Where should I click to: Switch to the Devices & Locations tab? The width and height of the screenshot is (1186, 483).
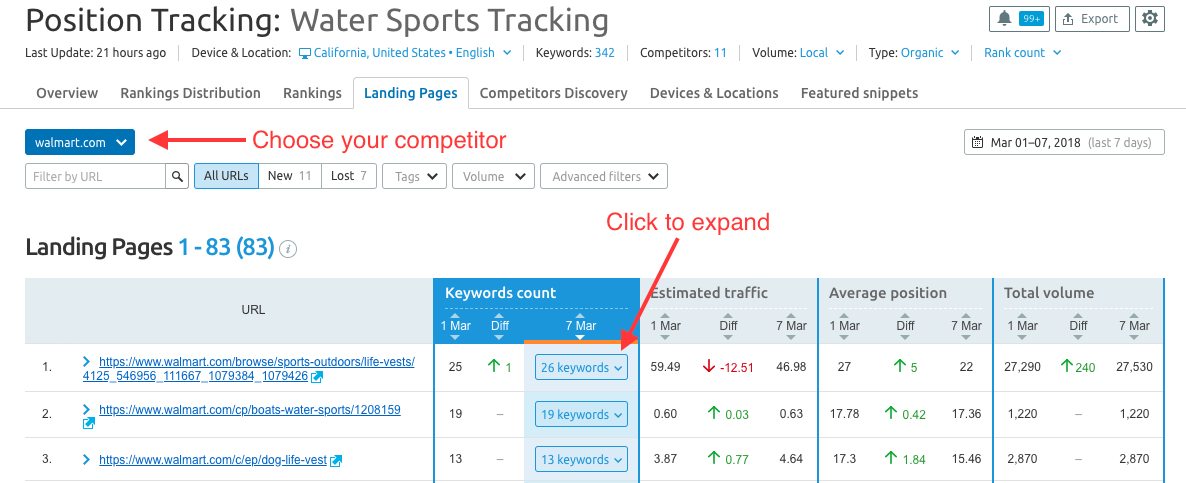pos(714,93)
